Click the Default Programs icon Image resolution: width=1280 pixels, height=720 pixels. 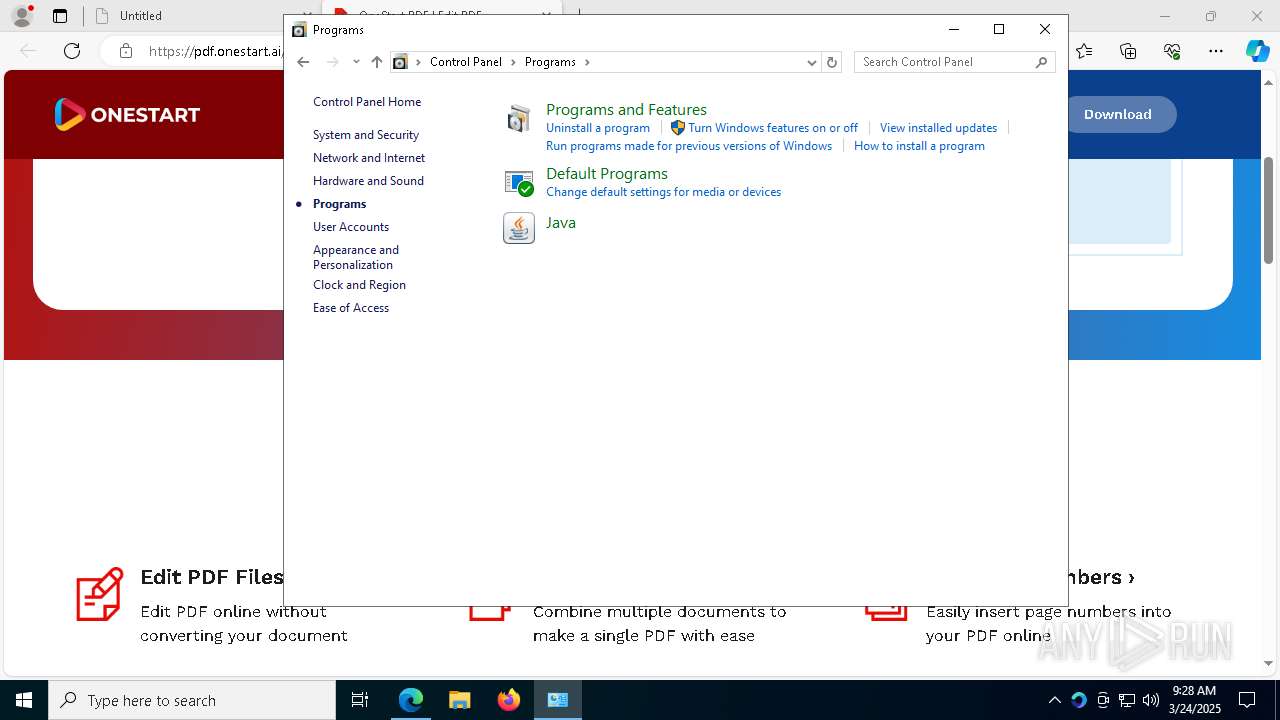(518, 182)
